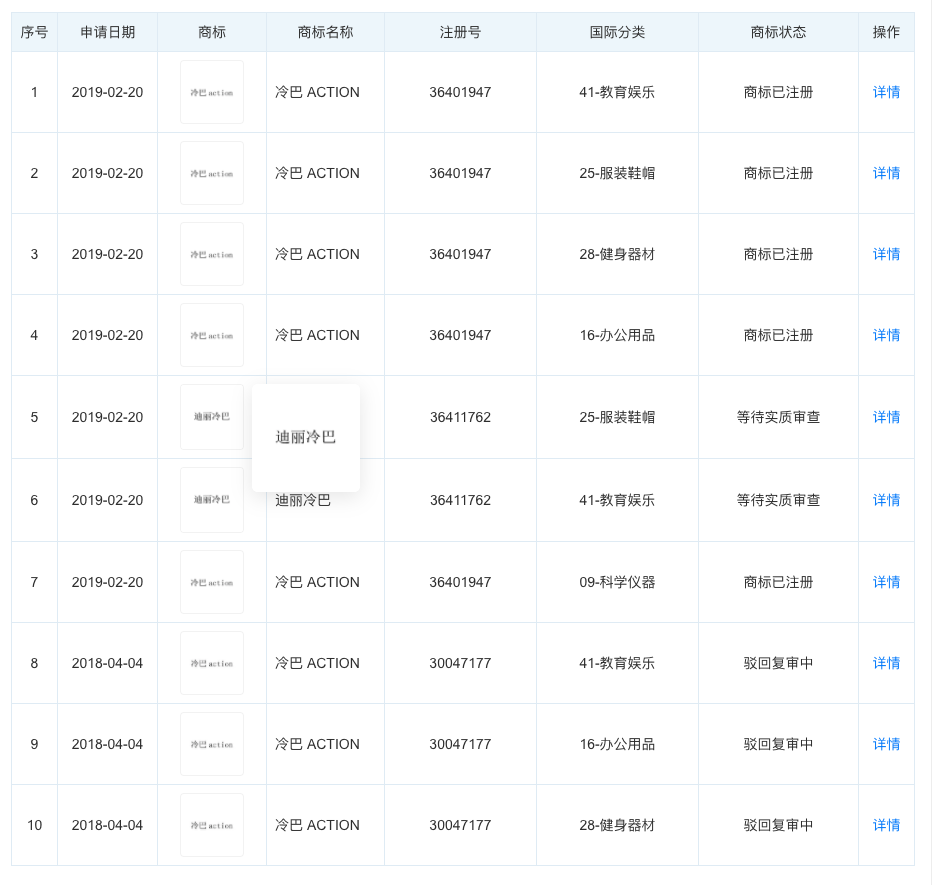The width and height of the screenshot is (932, 885).
Task: Open 详情 for row 8, 驳回复审中 41-教育娱乐
Action: tap(886, 663)
